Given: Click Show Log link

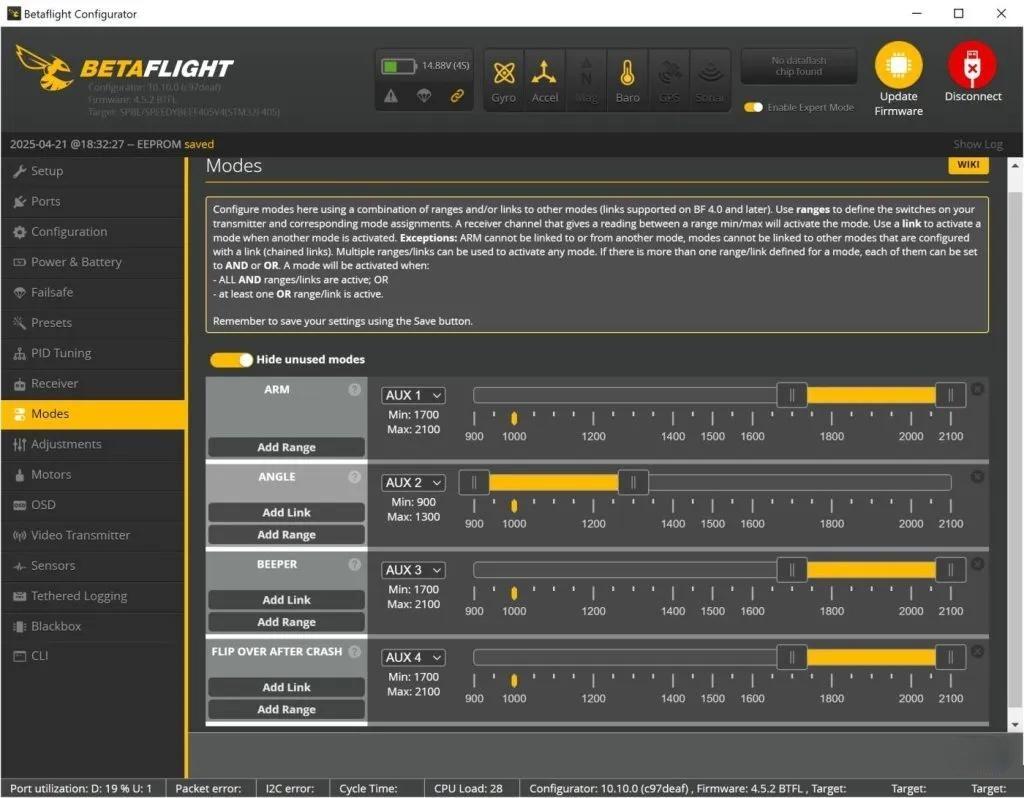Looking at the screenshot, I should coord(978,144).
